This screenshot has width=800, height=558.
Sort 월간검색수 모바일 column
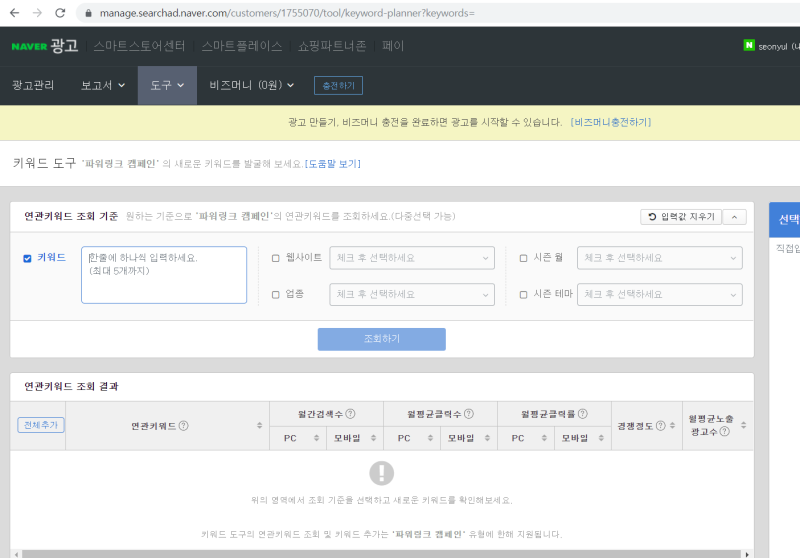[373, 438]
